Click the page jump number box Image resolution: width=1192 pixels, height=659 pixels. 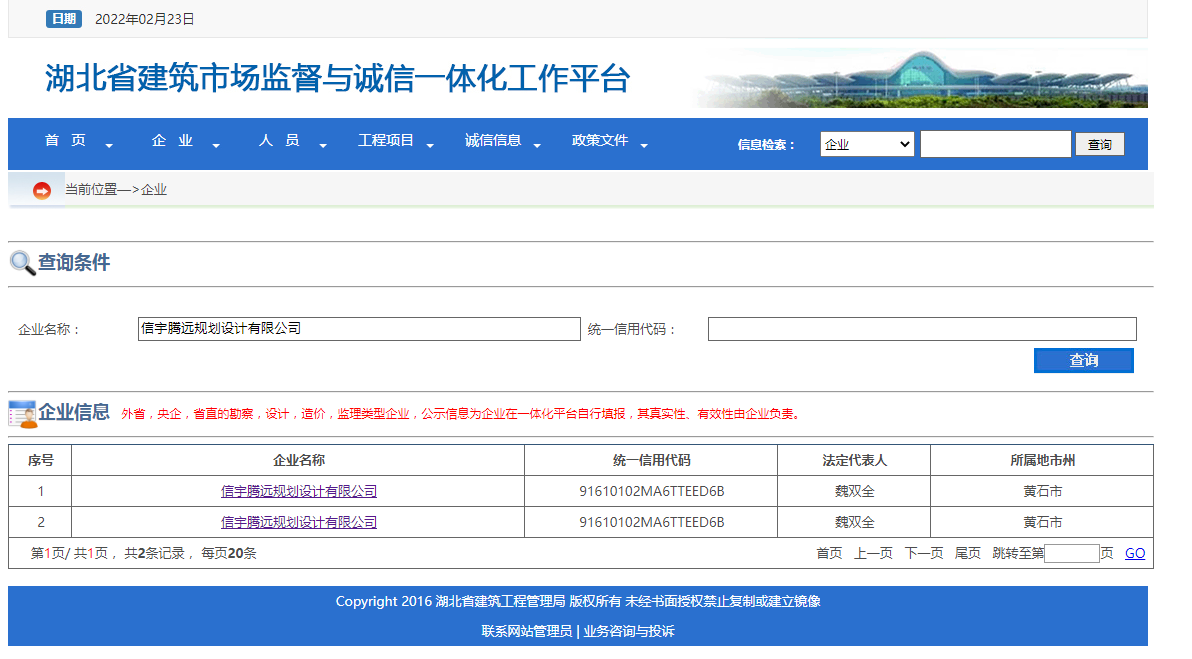pos(1072,552)
